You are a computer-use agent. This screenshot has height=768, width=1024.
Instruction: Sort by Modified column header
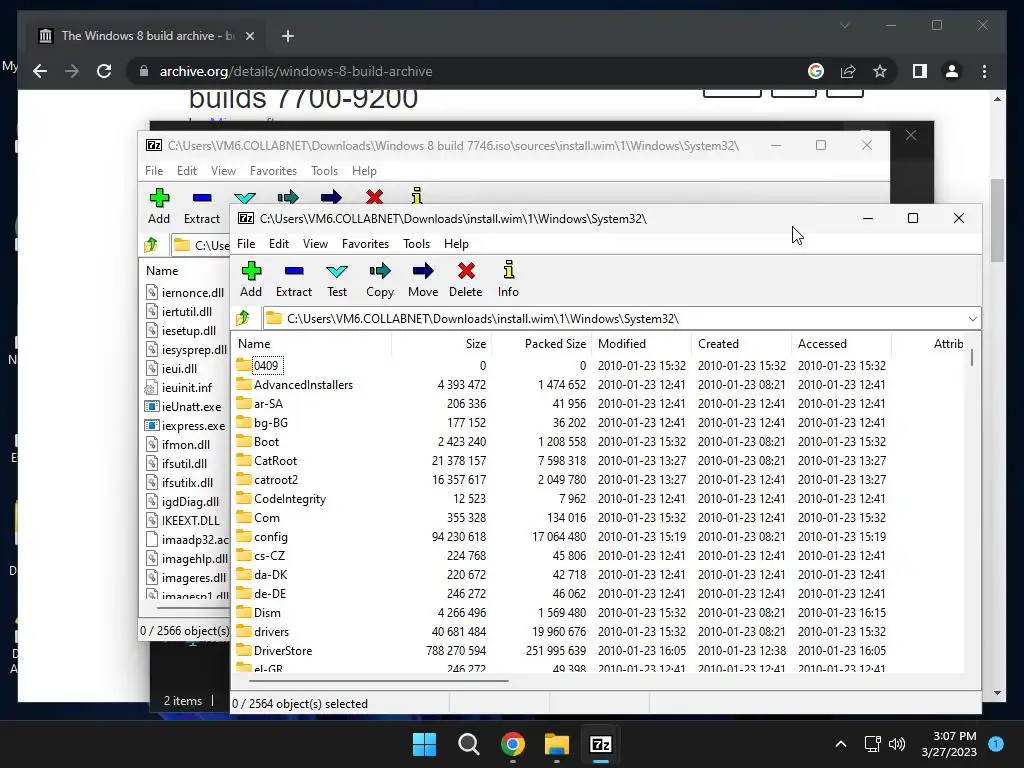[x=641, y=344]
